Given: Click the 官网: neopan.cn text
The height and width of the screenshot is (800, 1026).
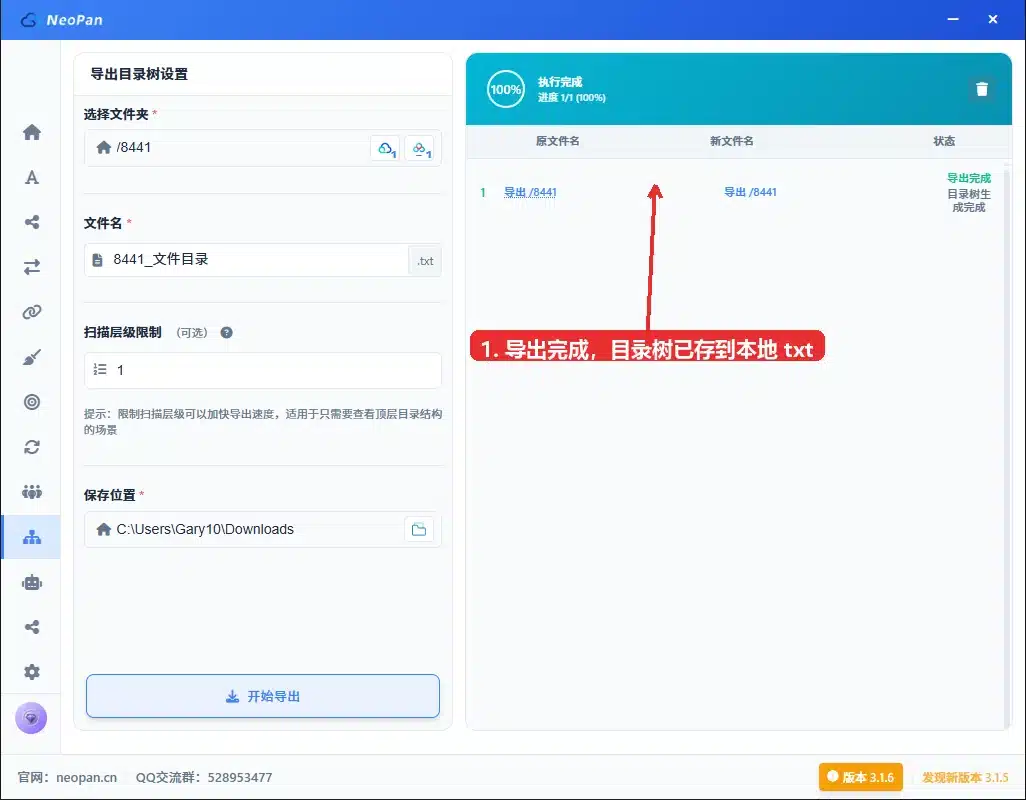Looking at the screenshot, I should tap(67, 777).
